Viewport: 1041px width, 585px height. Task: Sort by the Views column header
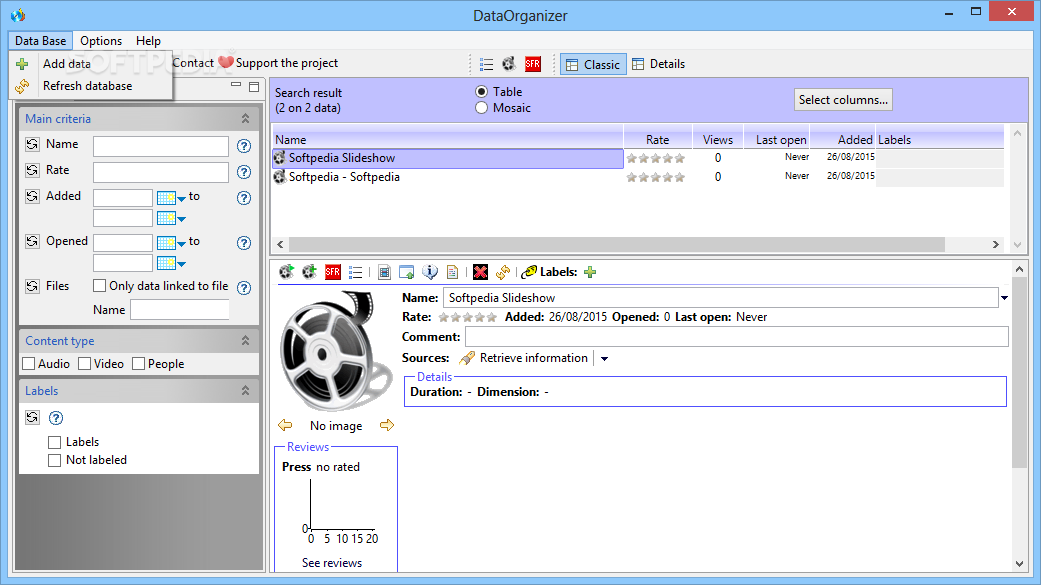718,139
